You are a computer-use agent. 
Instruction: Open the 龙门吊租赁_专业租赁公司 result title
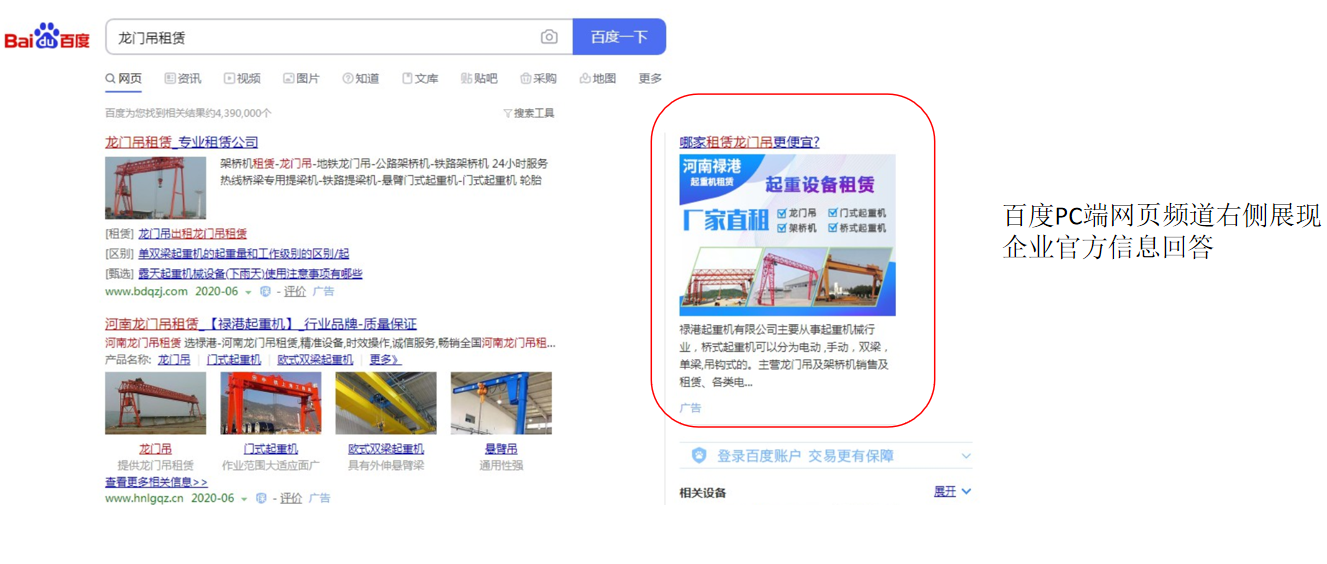click(x=181, y=142)
